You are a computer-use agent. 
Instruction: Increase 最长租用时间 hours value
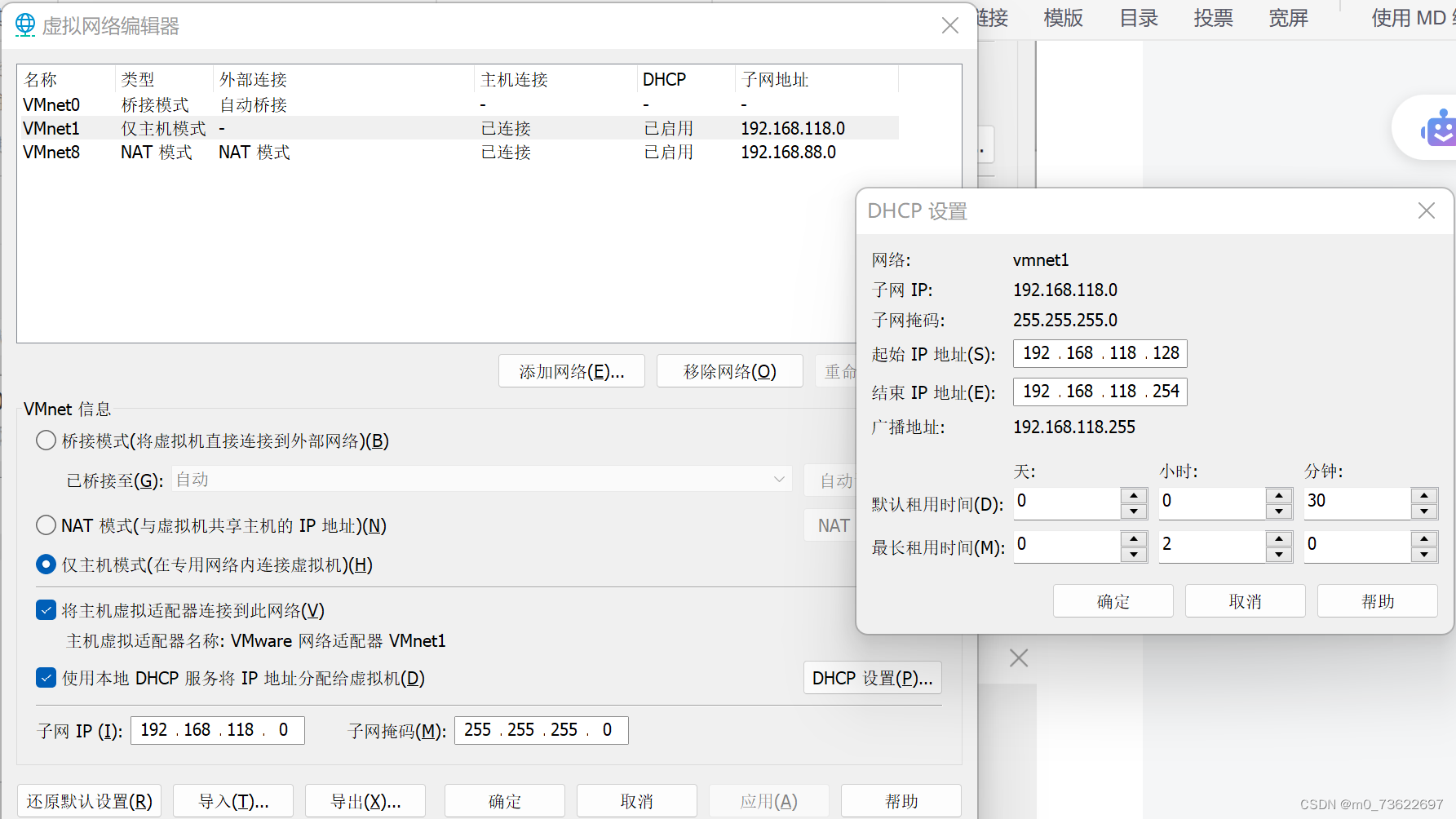(1279, 538)
